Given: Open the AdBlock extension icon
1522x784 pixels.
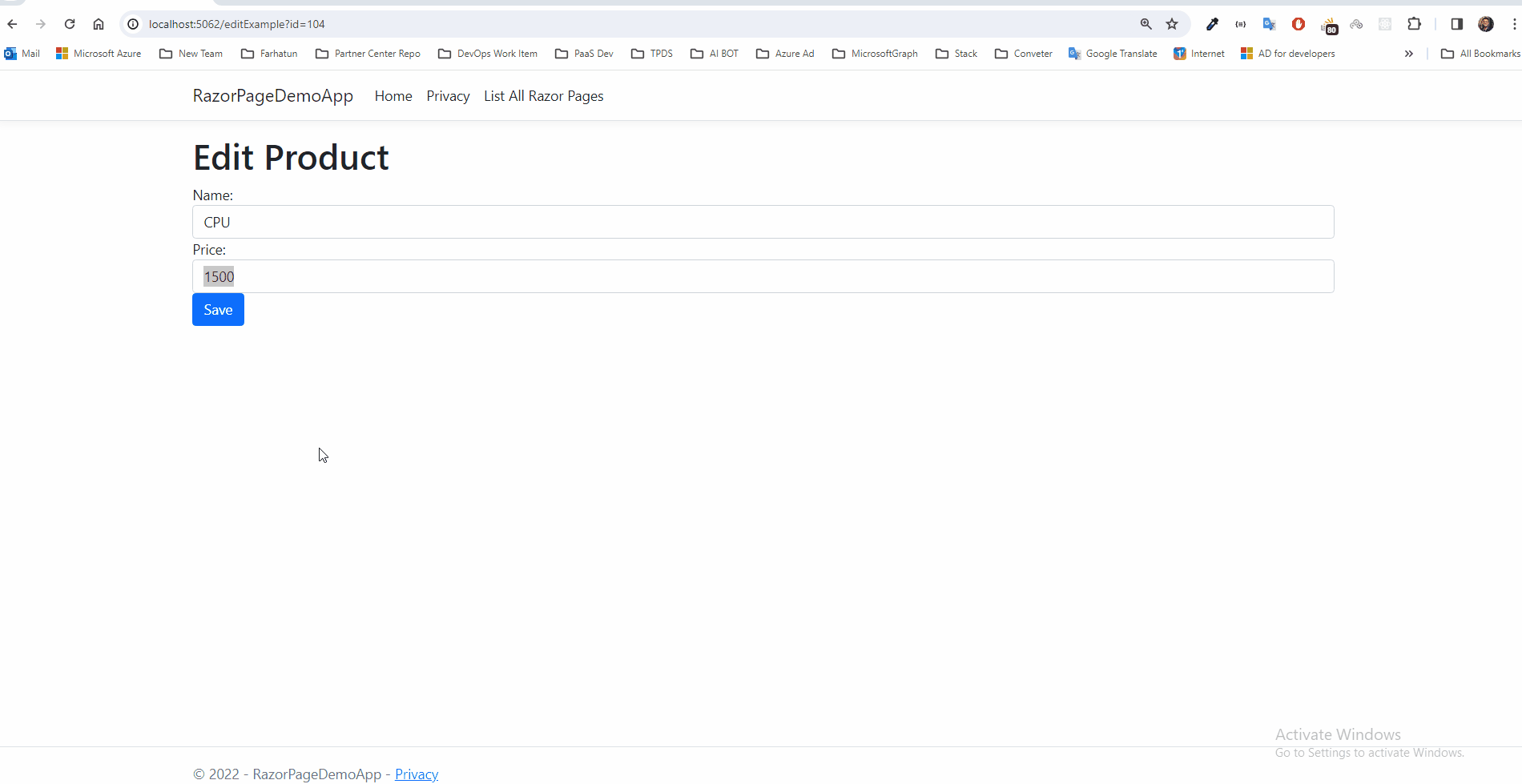Looking at the screenshot, I should (x=1298, y=24).
